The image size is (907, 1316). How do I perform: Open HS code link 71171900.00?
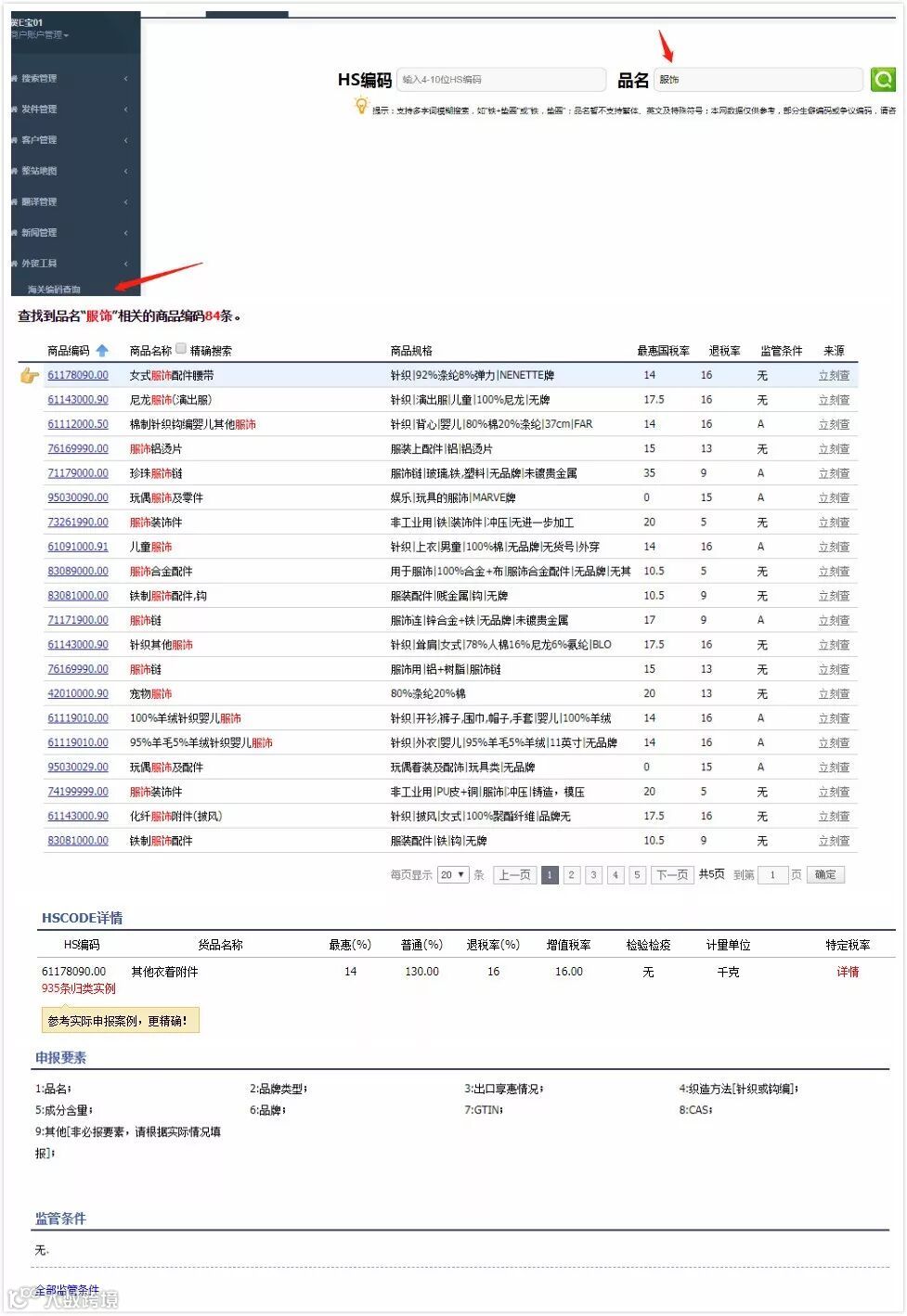point(78,621)
